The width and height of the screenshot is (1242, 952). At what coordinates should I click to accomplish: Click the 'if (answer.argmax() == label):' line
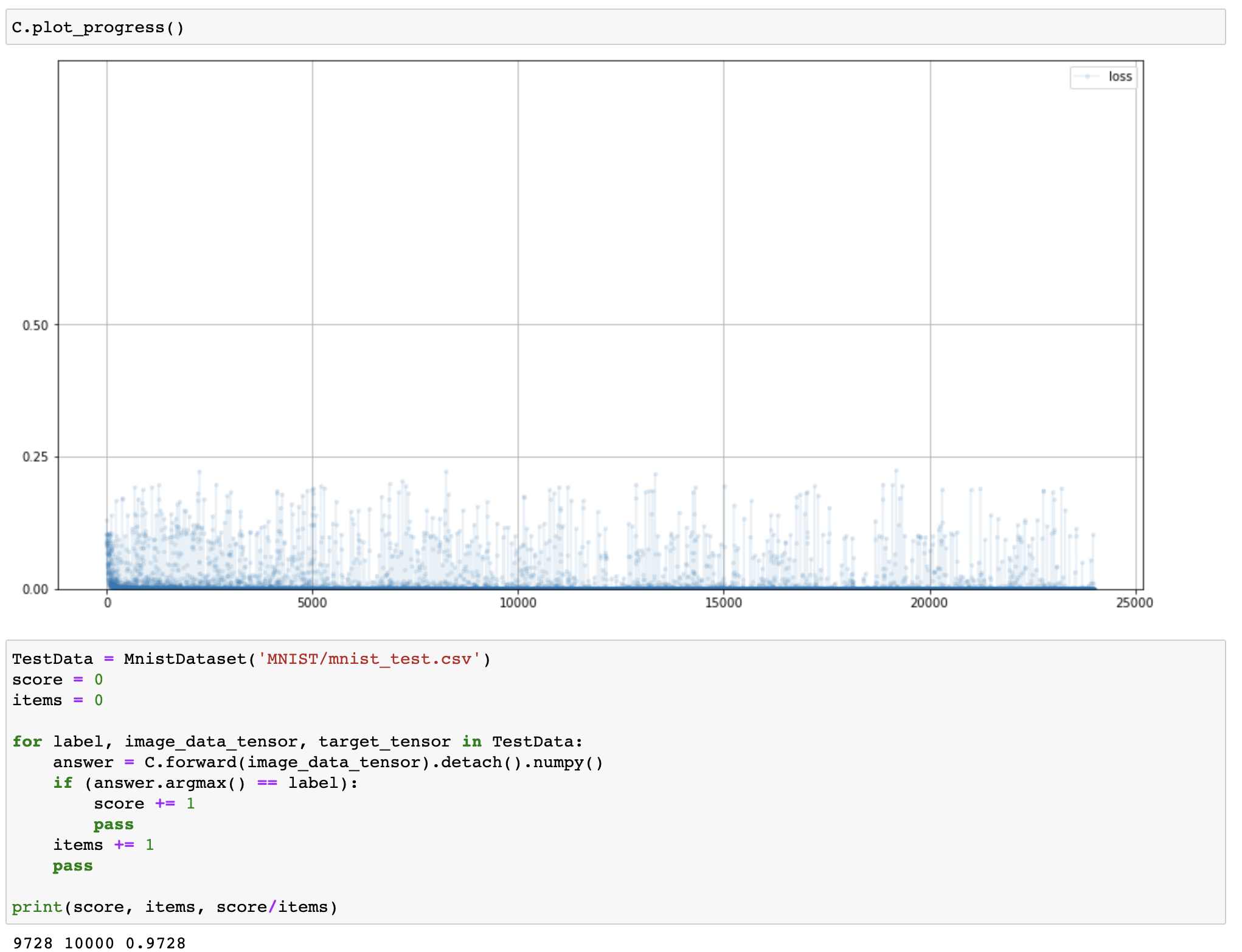point(206,783)
